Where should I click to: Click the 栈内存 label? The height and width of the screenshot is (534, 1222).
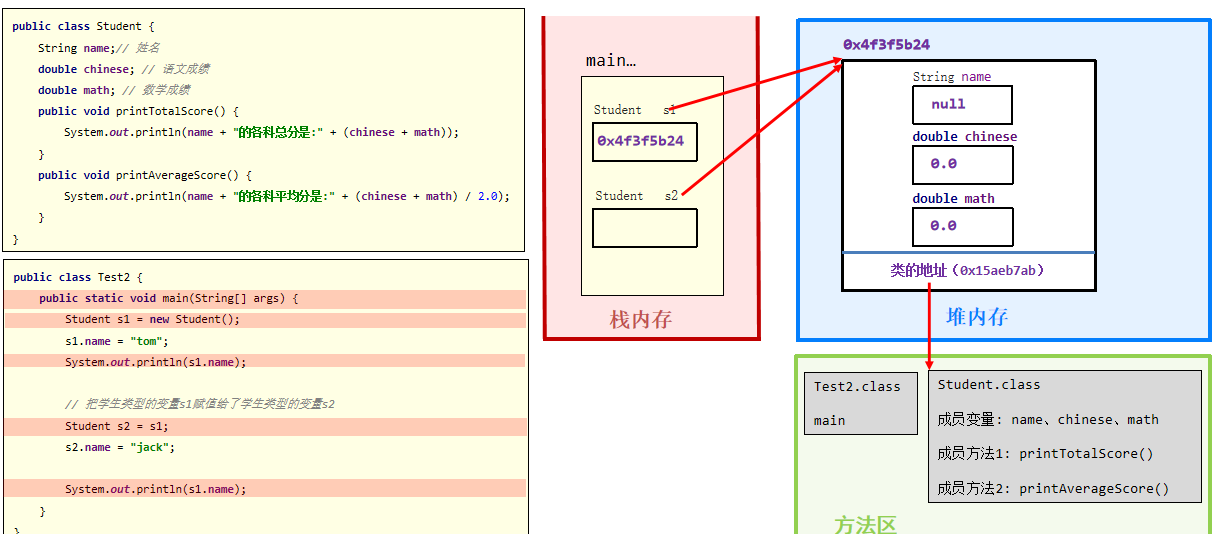[x=641, y=320]
